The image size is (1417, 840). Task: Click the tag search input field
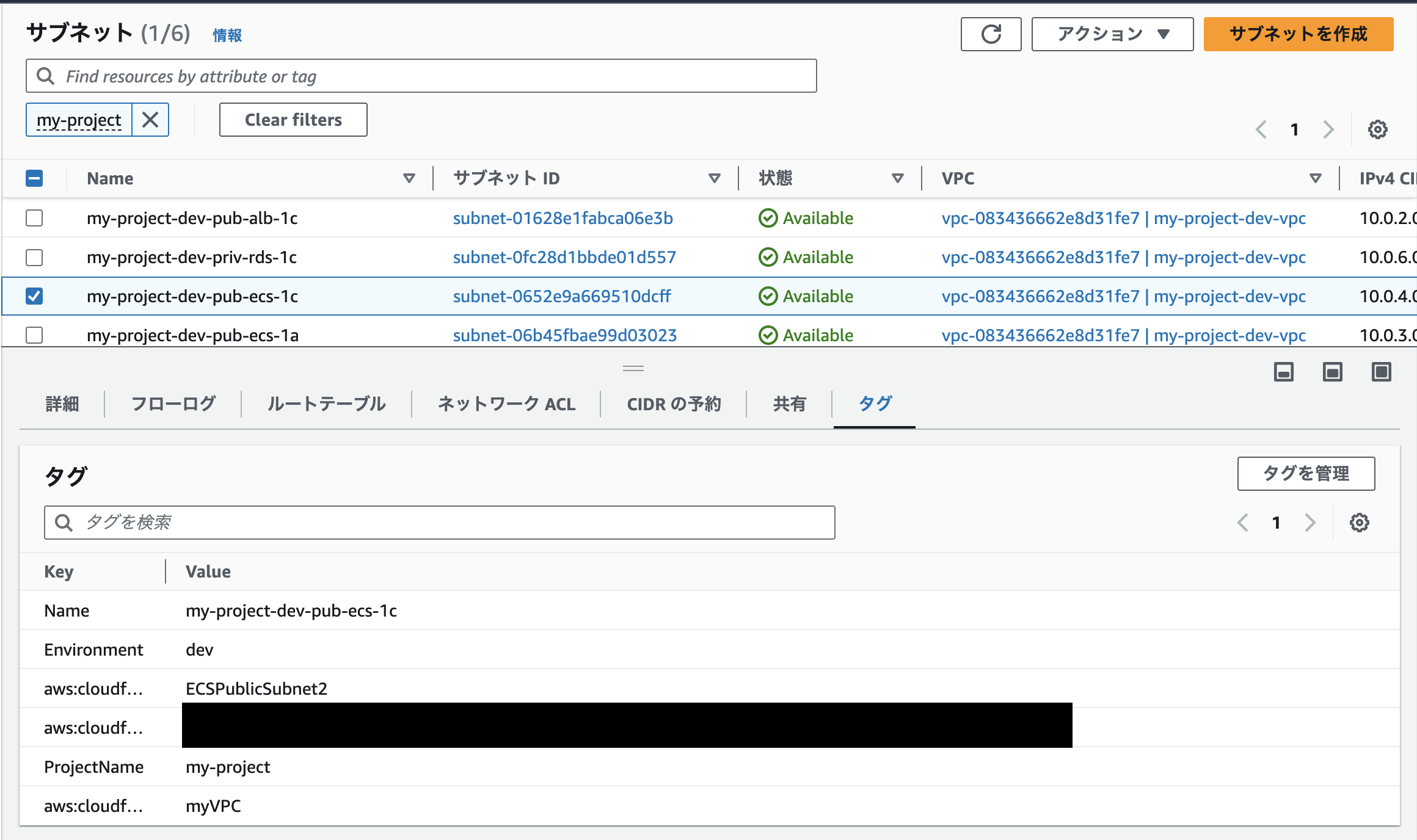point(366,523)
